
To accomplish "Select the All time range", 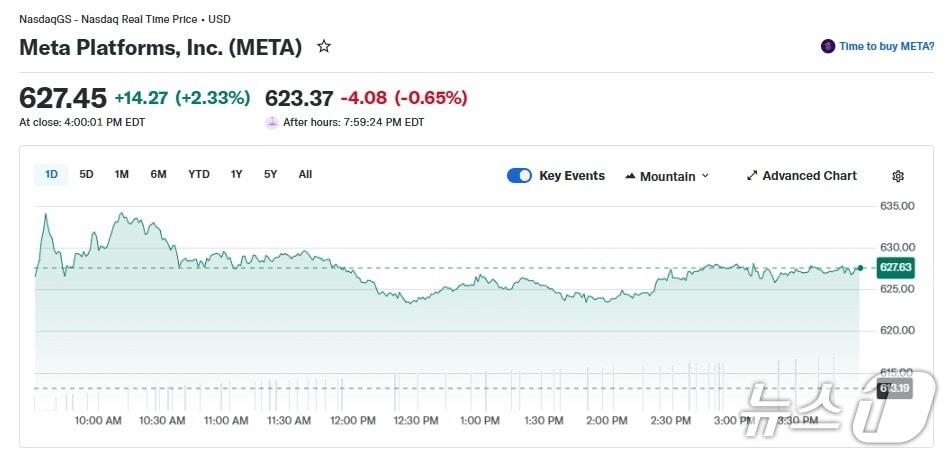I will click(x=305, y=174).
